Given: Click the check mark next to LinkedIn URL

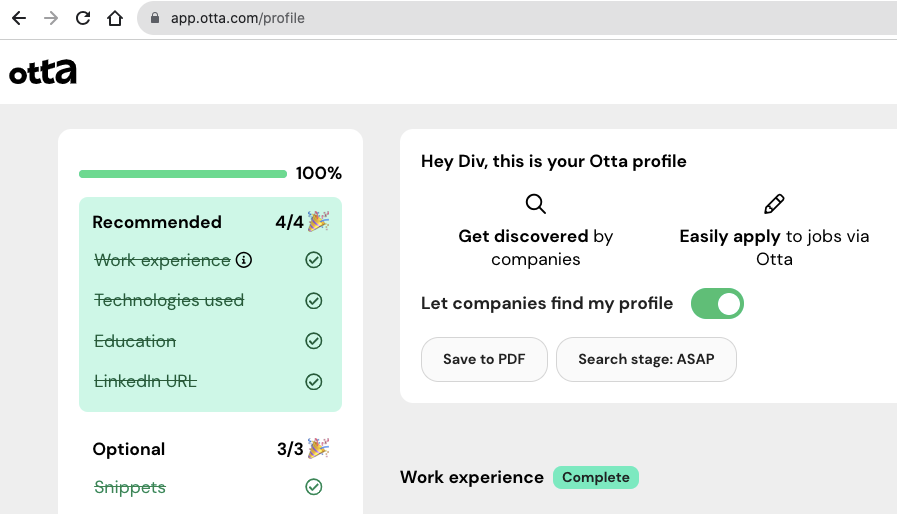Looking at the screenshot, I should [x=313, y=382].
